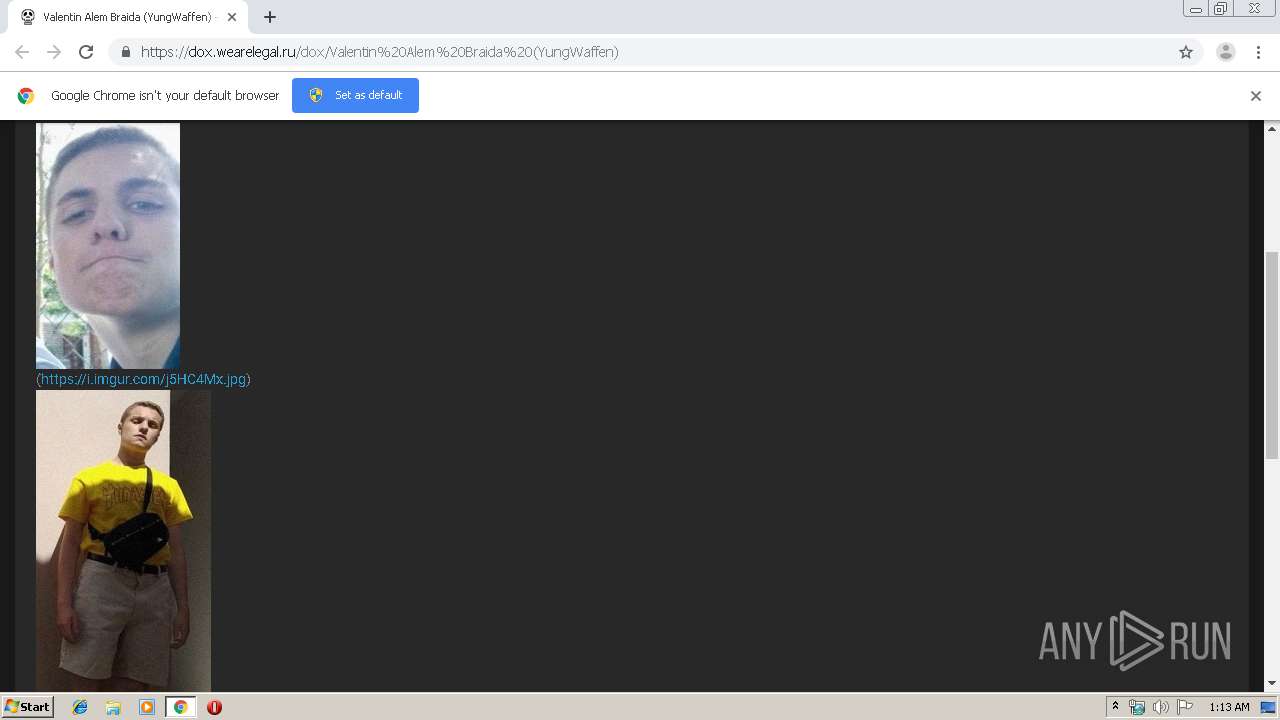Open a new tab with plus button
The height and width of the screenshot is (720, 1280).
(x=270, y=17)
